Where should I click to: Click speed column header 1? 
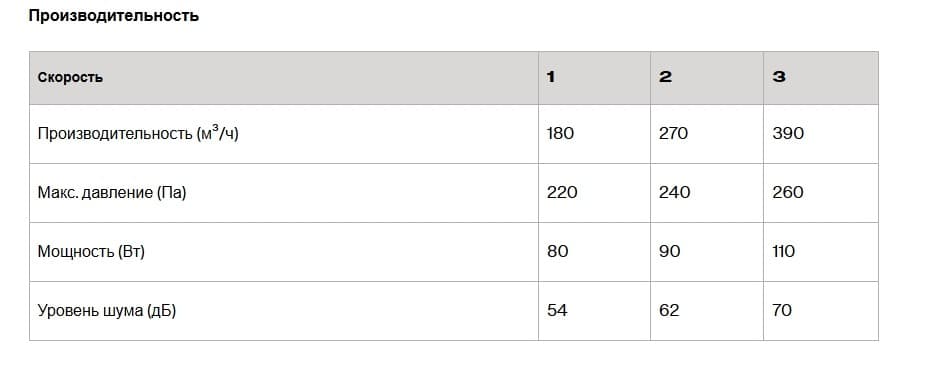(551, 78)
